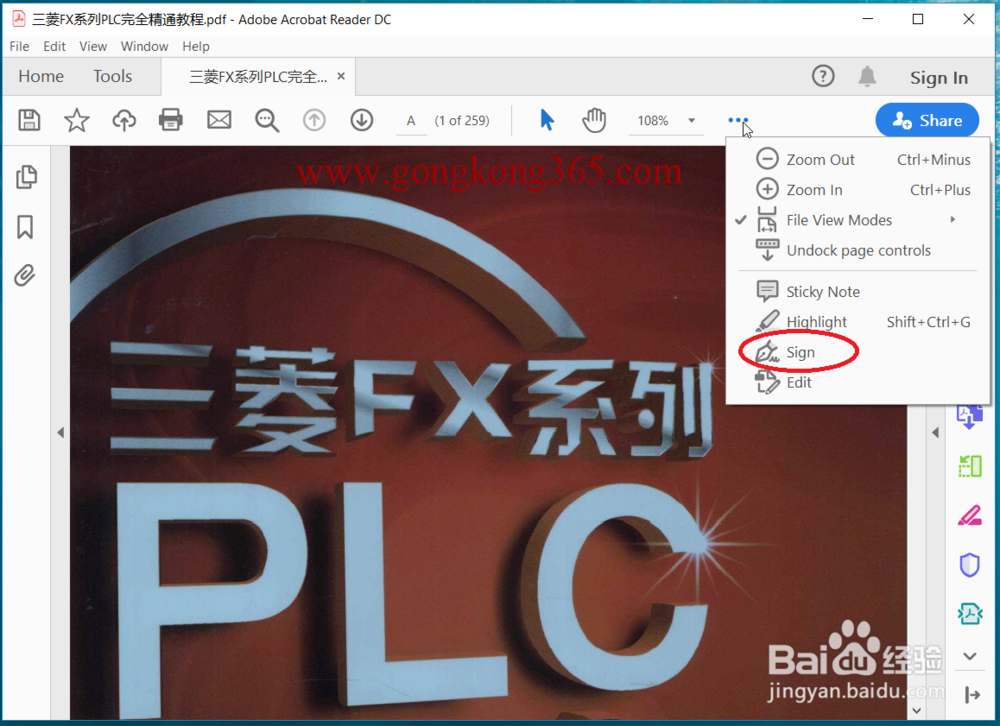Select Sticky Note in the popup menu
This screenshot has height=726, width=1000.
point(858,292)
